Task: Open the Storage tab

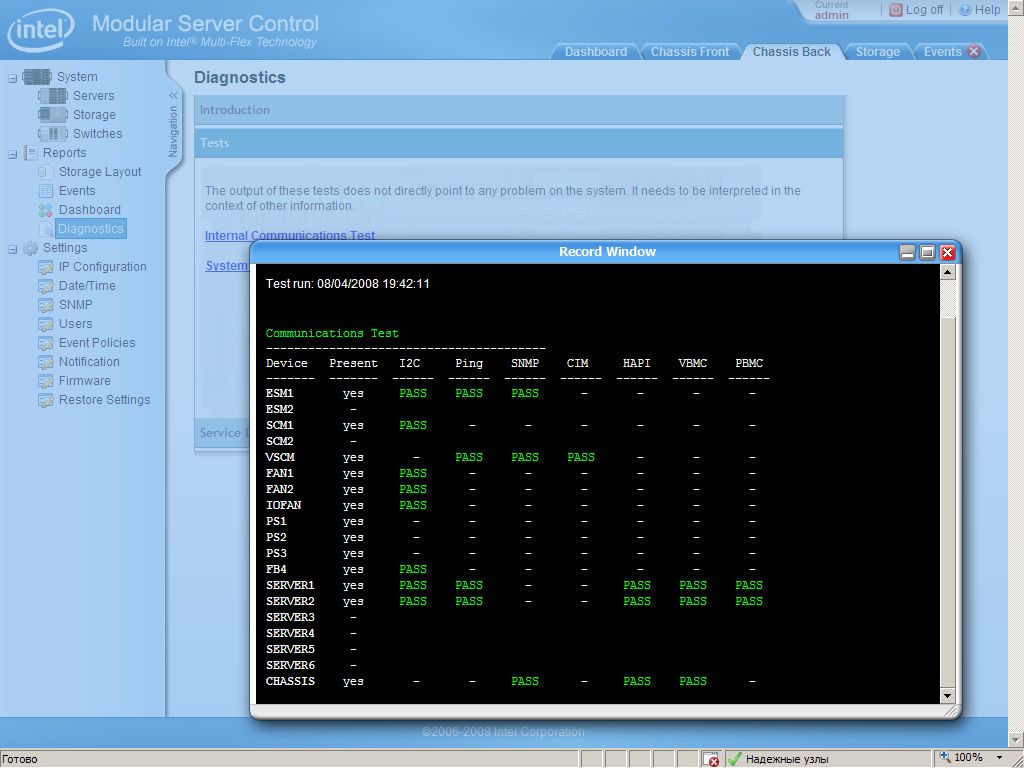Action: [877, 52]
